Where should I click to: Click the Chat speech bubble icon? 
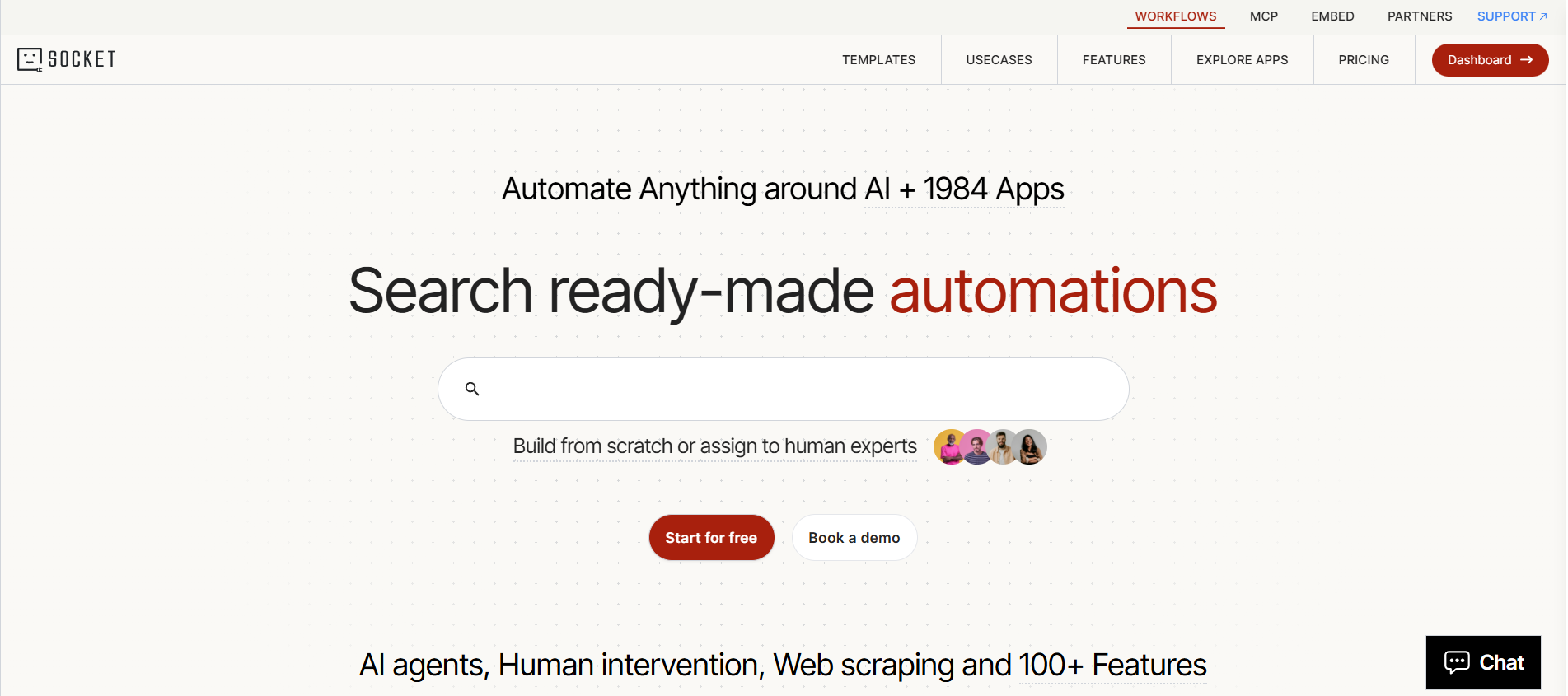(x=1457, y=662)
